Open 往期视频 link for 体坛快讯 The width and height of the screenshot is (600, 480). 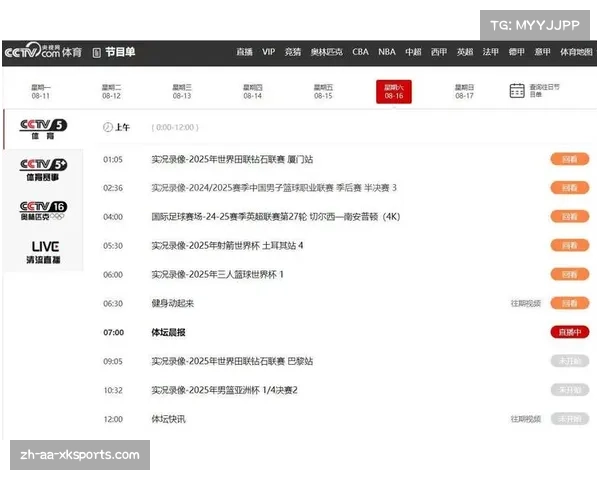pyautogui.click(x=526, y=419)
